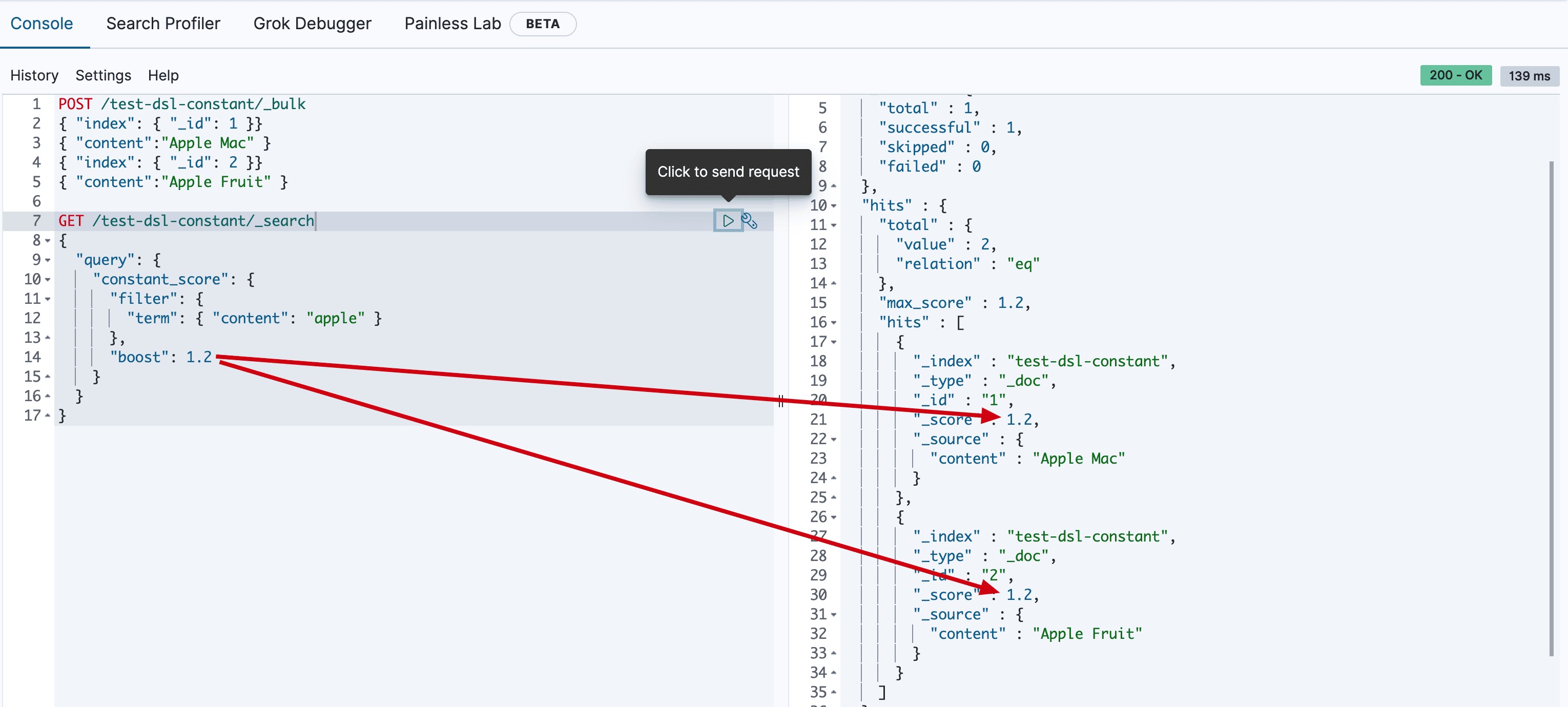Open console Settings
The image size is (1568, 707).
pos(103,75)
